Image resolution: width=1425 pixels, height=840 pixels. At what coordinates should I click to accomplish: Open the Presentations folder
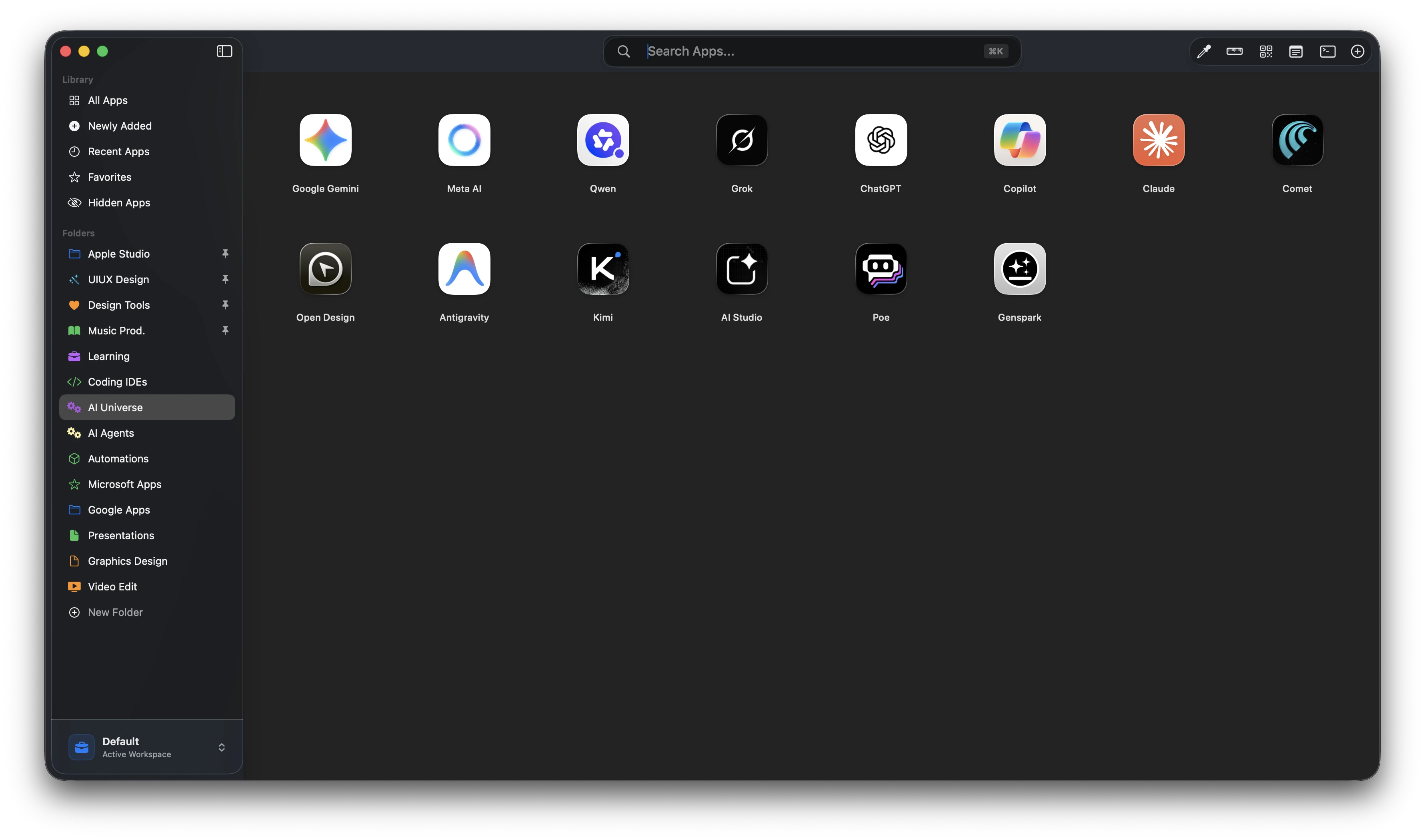(x=147, y=535)
